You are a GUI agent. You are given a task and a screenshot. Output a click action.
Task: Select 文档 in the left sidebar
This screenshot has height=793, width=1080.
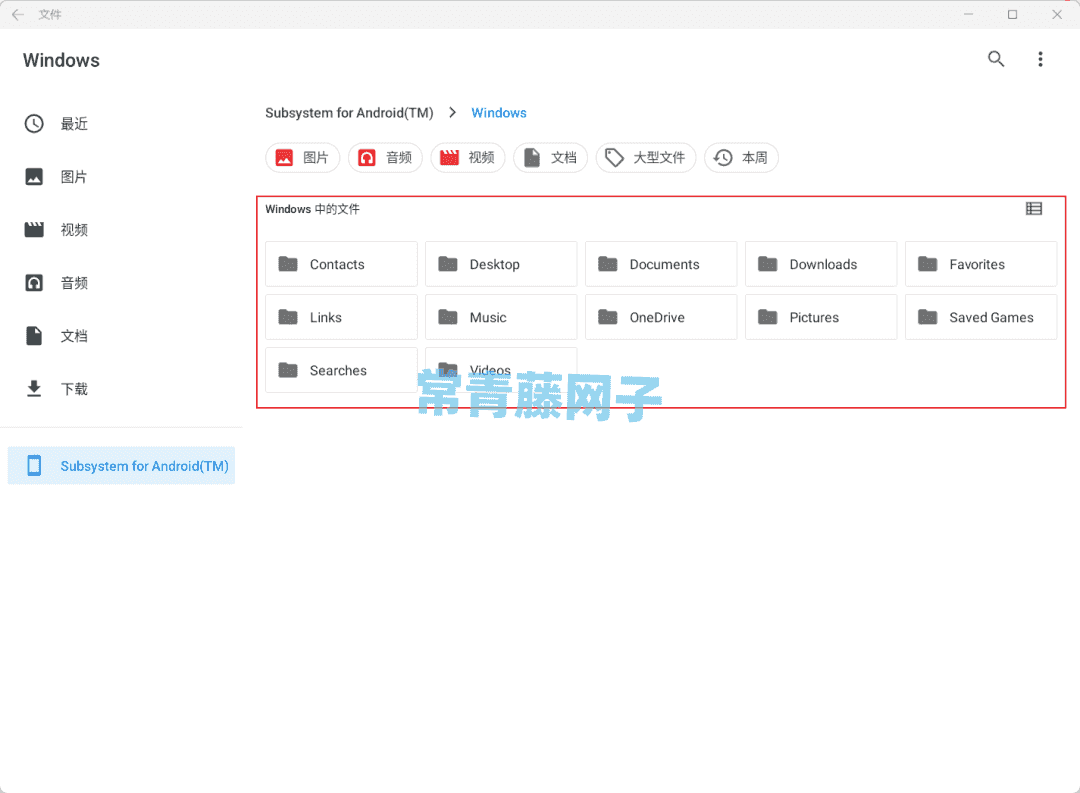121,336
